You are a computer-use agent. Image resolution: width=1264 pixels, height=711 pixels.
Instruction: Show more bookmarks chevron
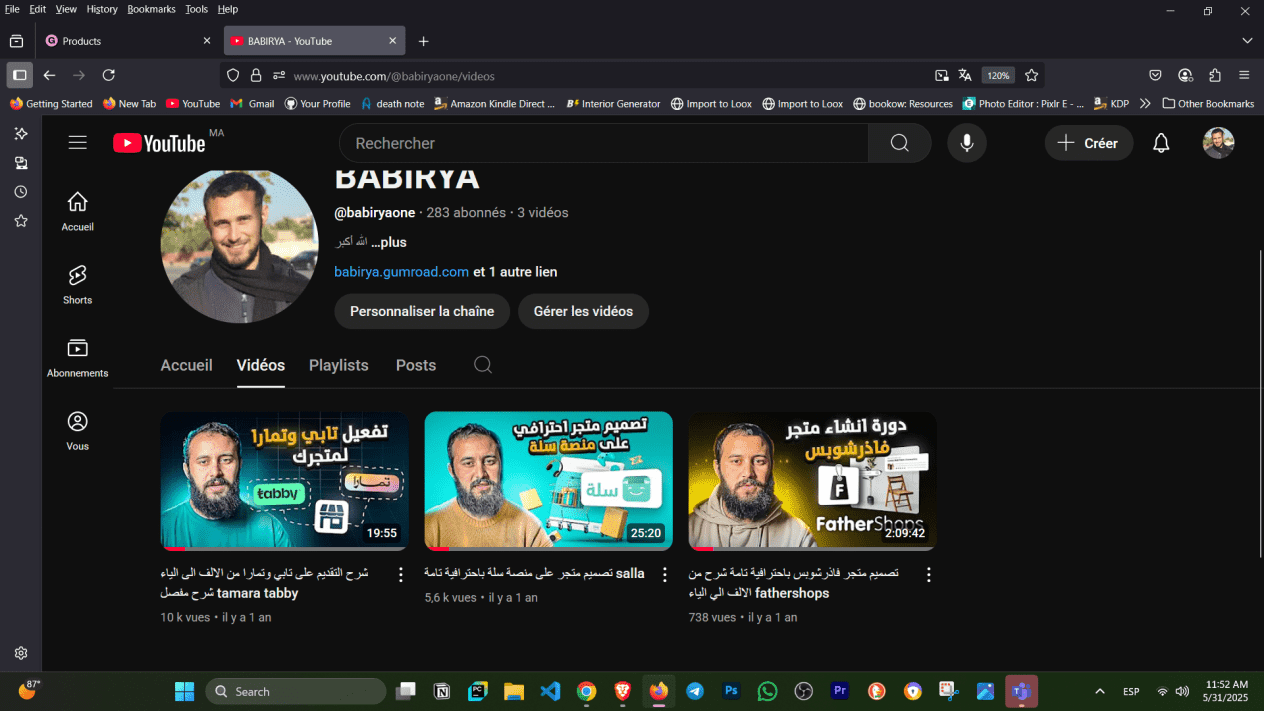pyautogui.click(x=1145, y=103)
